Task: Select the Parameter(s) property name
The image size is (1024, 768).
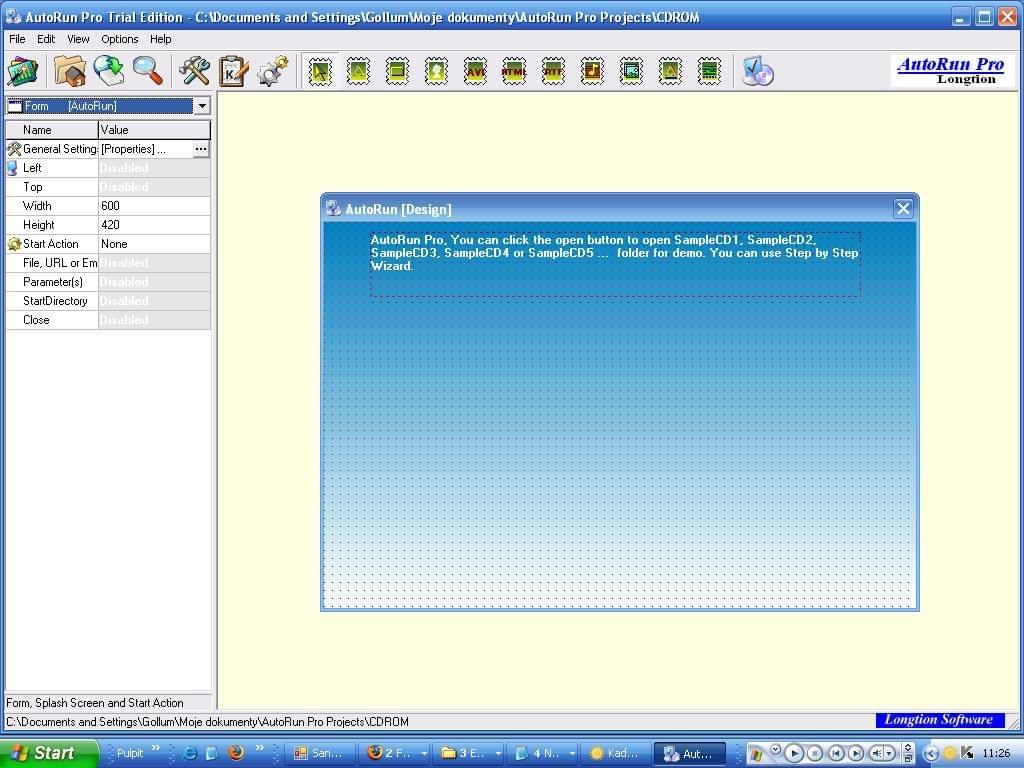Action: click(x=53, y=281)
